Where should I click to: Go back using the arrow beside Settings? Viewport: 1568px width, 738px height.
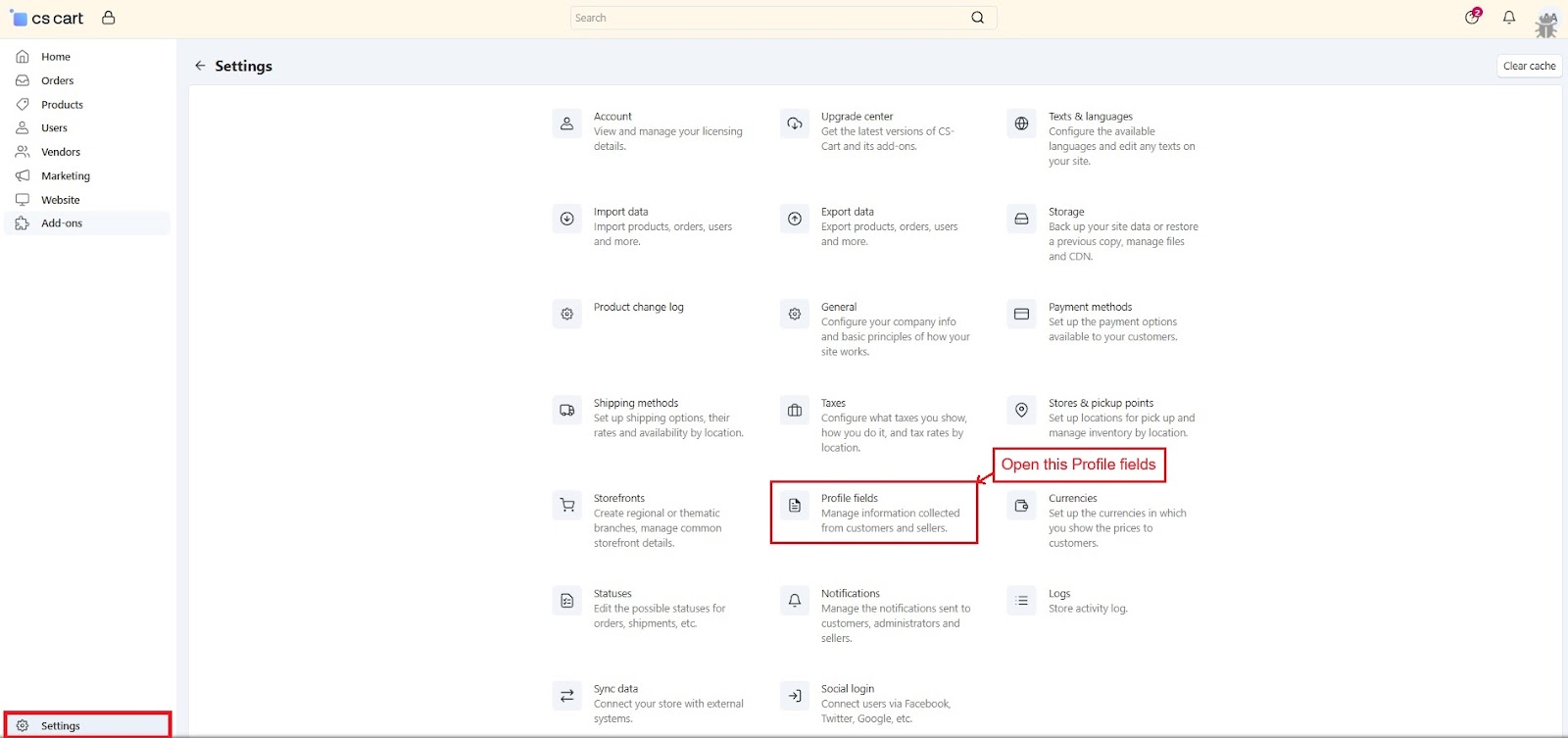click(200, 66)
